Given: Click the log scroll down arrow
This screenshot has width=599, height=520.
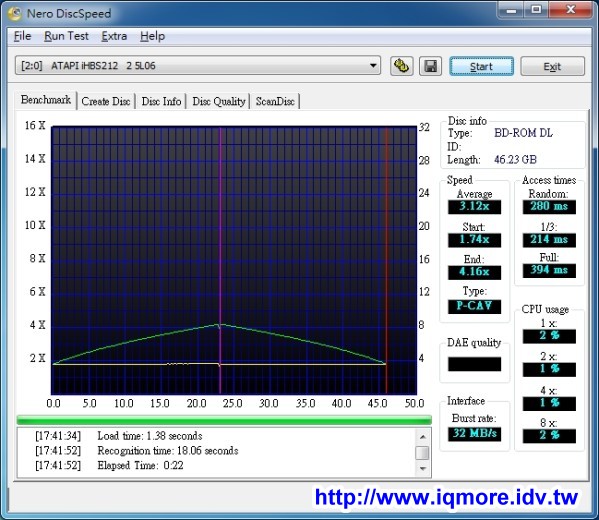Looking at the screenshot, I should 423,468.
